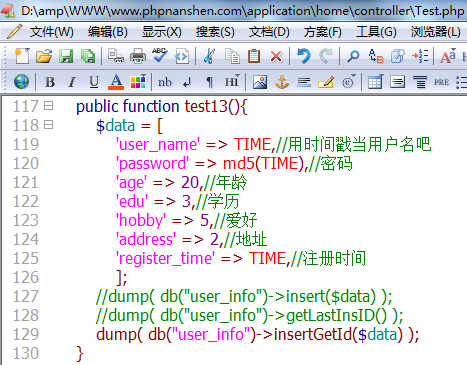Viewport: 467px width, 365px height.
Task: Click the Print icon
Action: click(x=138, y=56)
